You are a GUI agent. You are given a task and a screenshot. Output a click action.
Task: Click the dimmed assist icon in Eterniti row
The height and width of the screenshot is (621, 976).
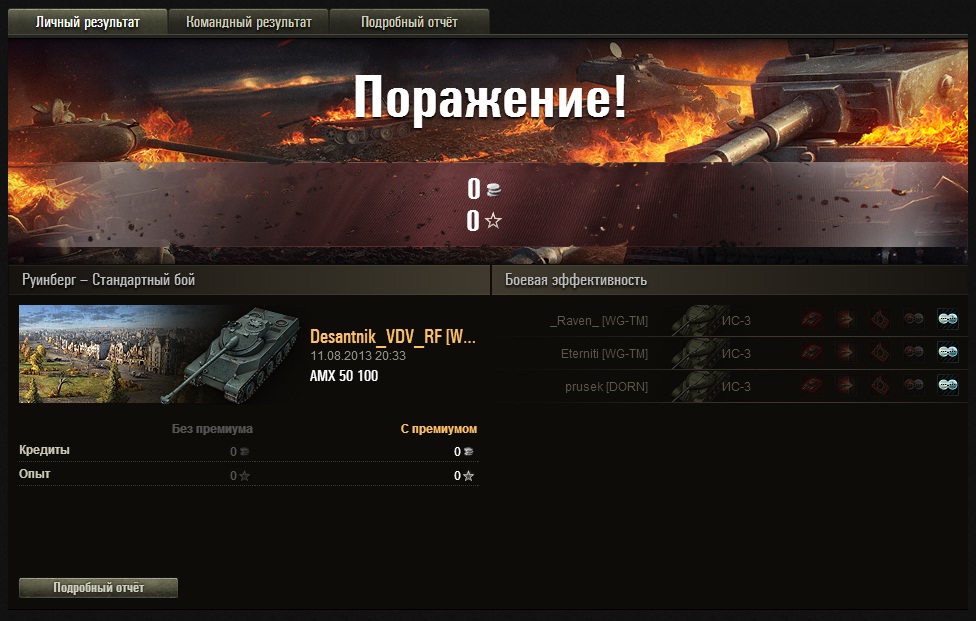tap(914, 352)
